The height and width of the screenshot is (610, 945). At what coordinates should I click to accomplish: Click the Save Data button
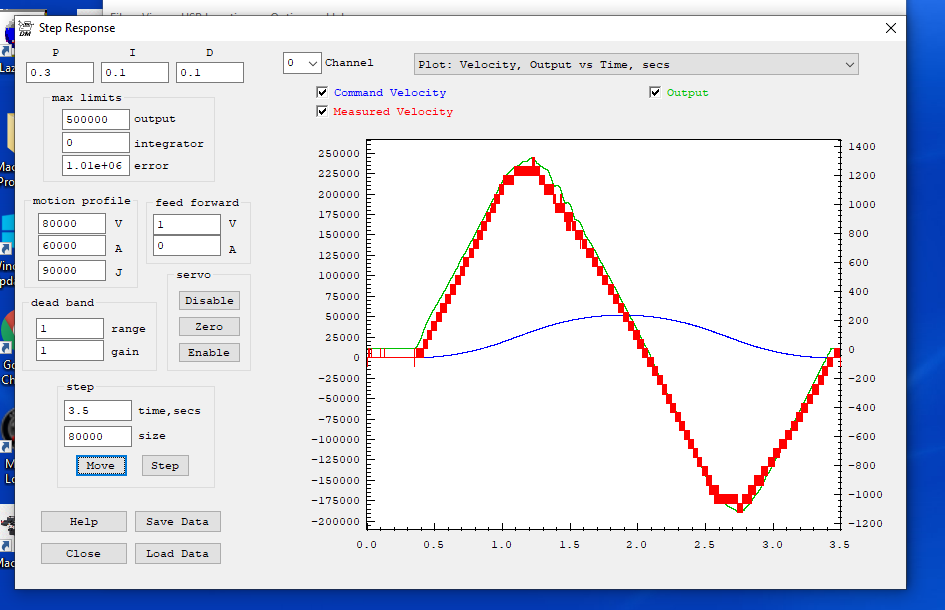(177, 522)
